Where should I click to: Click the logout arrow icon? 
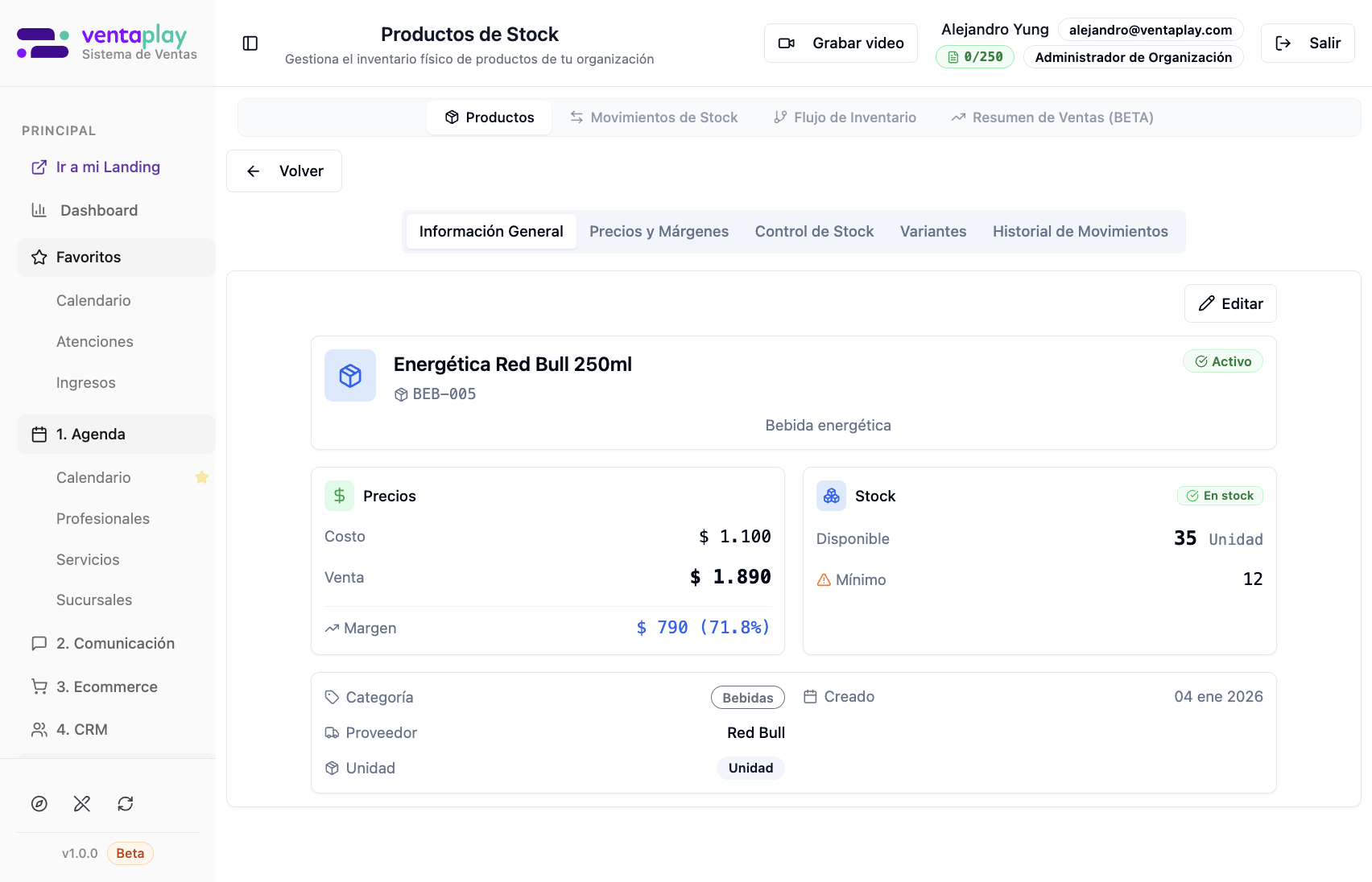coord(1283,43)
